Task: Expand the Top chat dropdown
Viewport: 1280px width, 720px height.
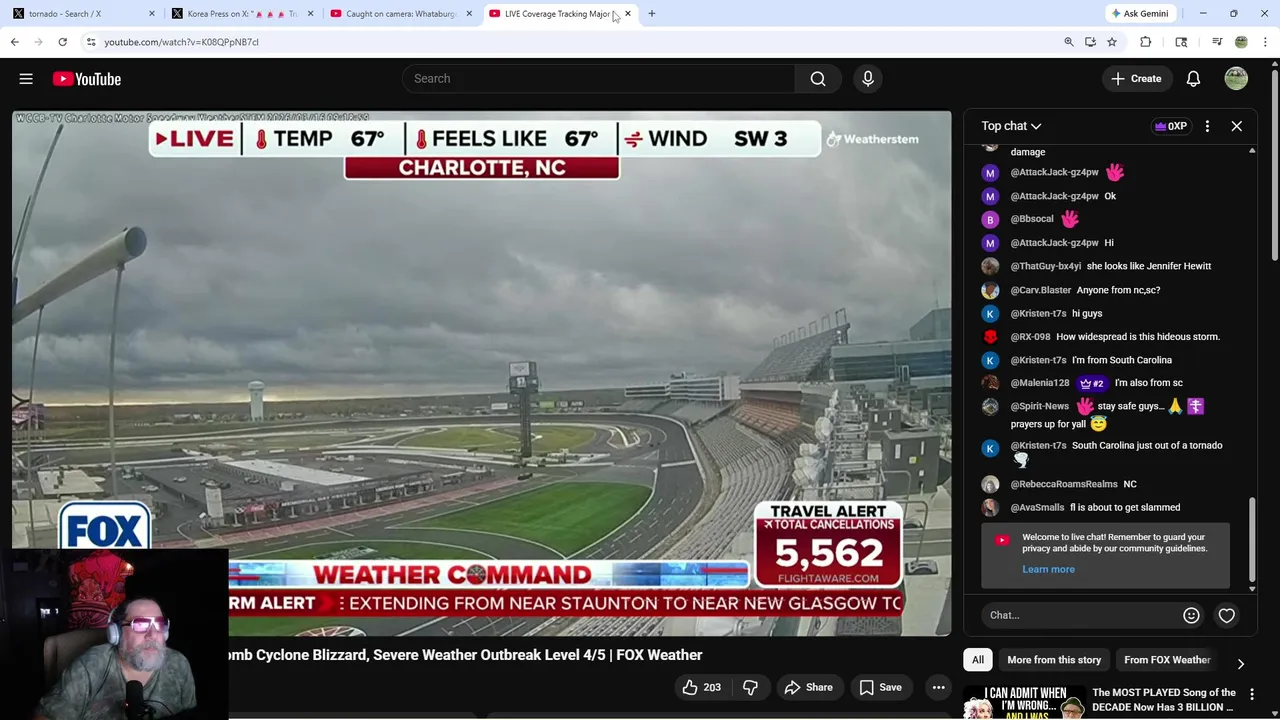Action: click(x=1011, y=126)
